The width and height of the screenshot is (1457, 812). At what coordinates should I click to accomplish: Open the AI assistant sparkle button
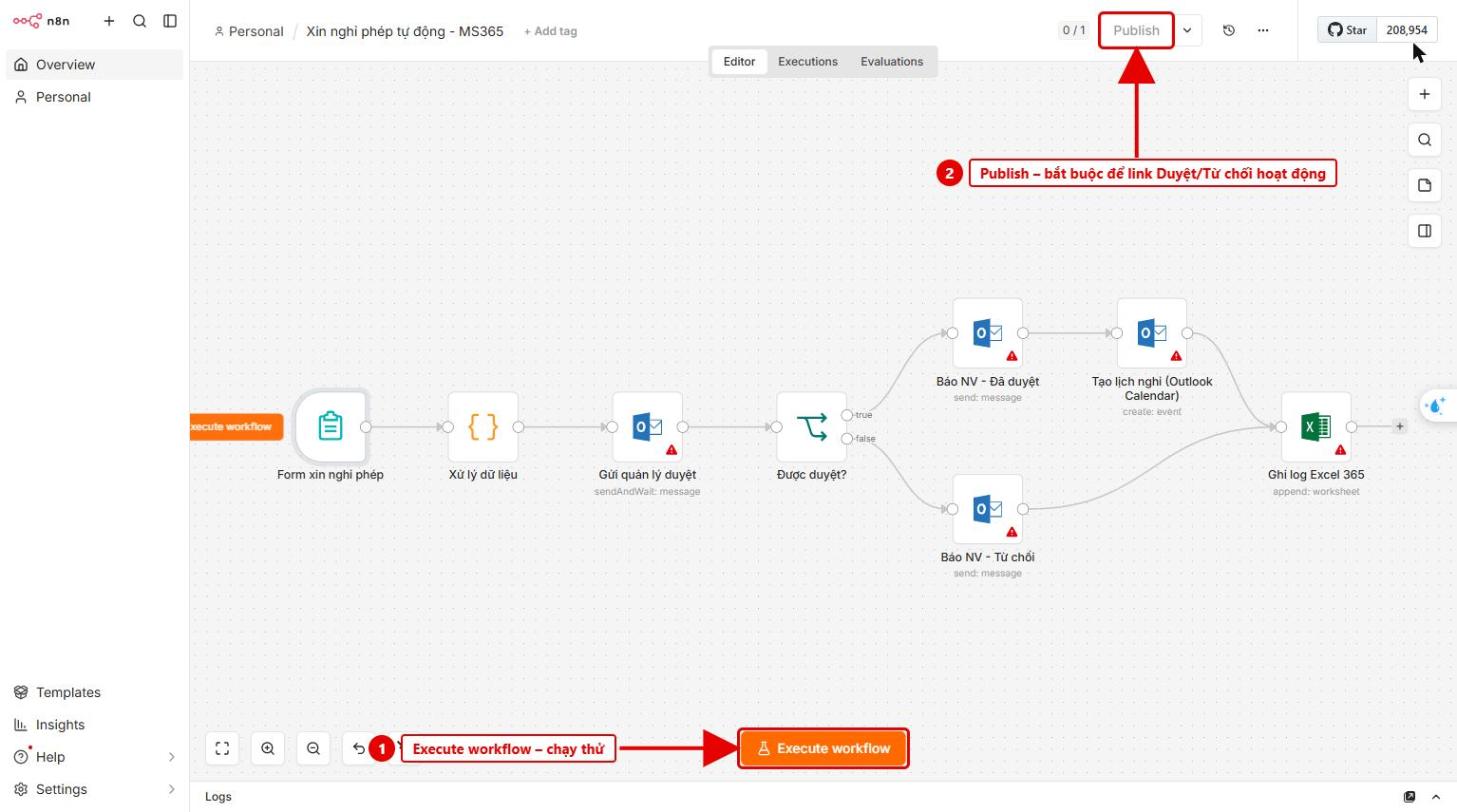coord(1437,405)
